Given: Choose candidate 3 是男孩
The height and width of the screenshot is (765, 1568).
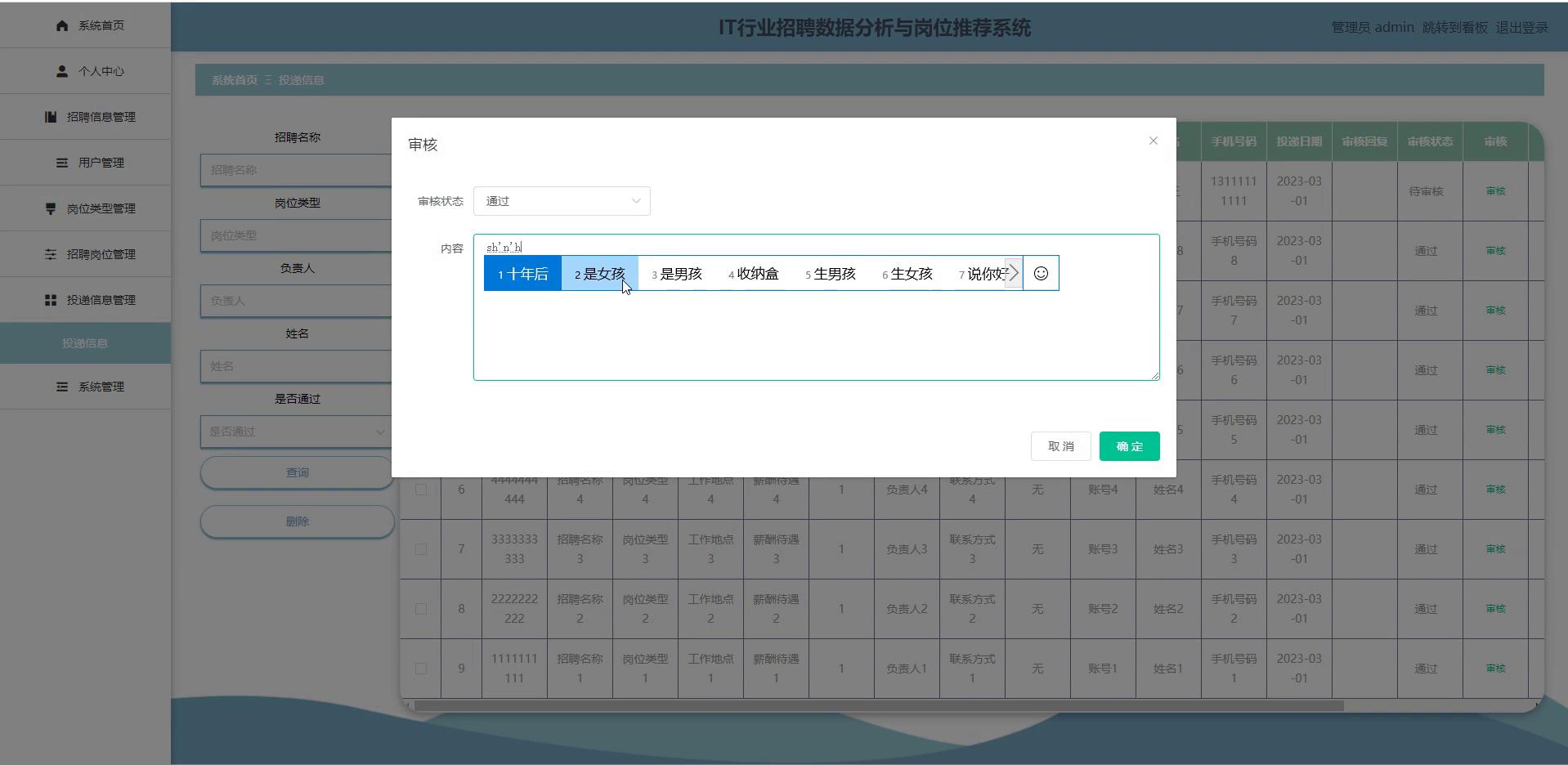Looking at the screenshot, I should (676, 274).
